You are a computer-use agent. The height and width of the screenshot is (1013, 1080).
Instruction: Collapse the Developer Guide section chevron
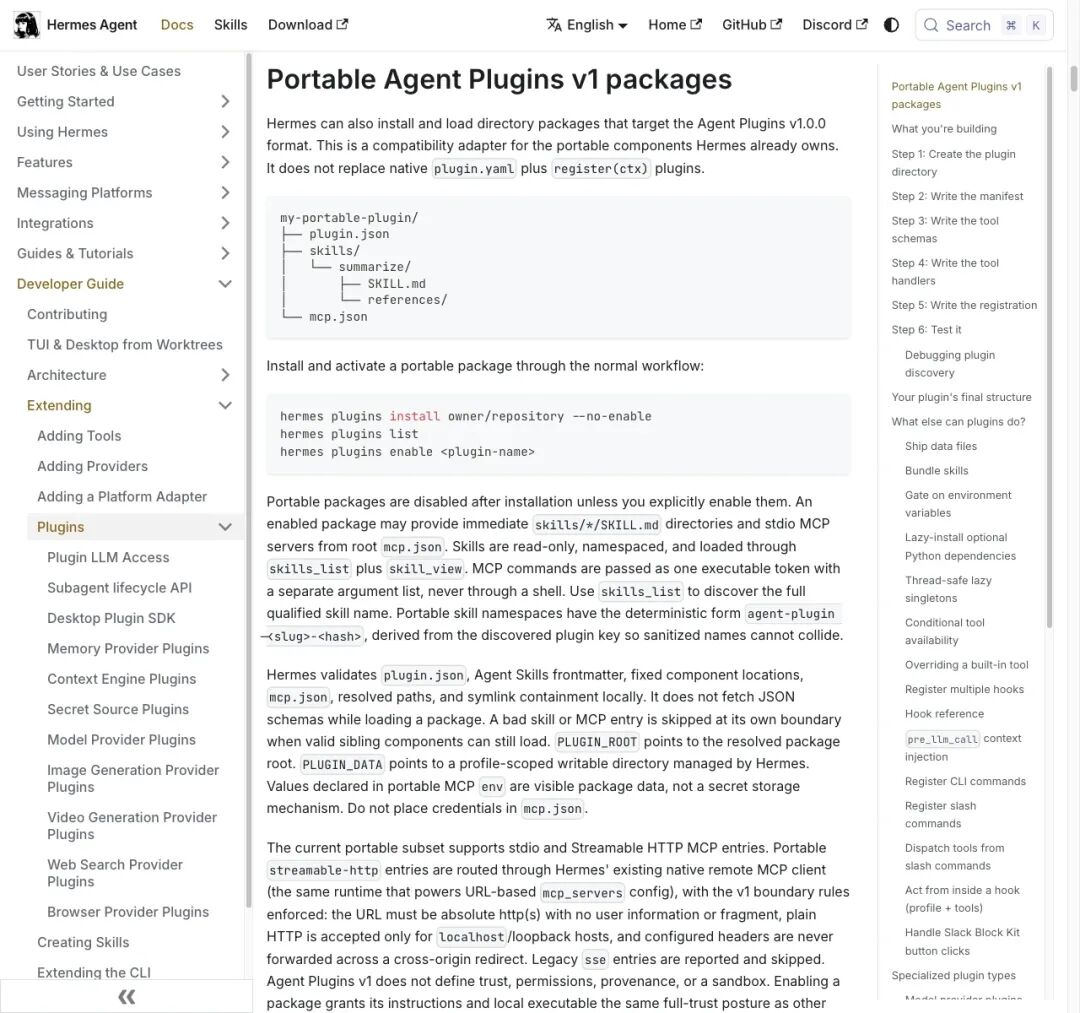point(225,284)
